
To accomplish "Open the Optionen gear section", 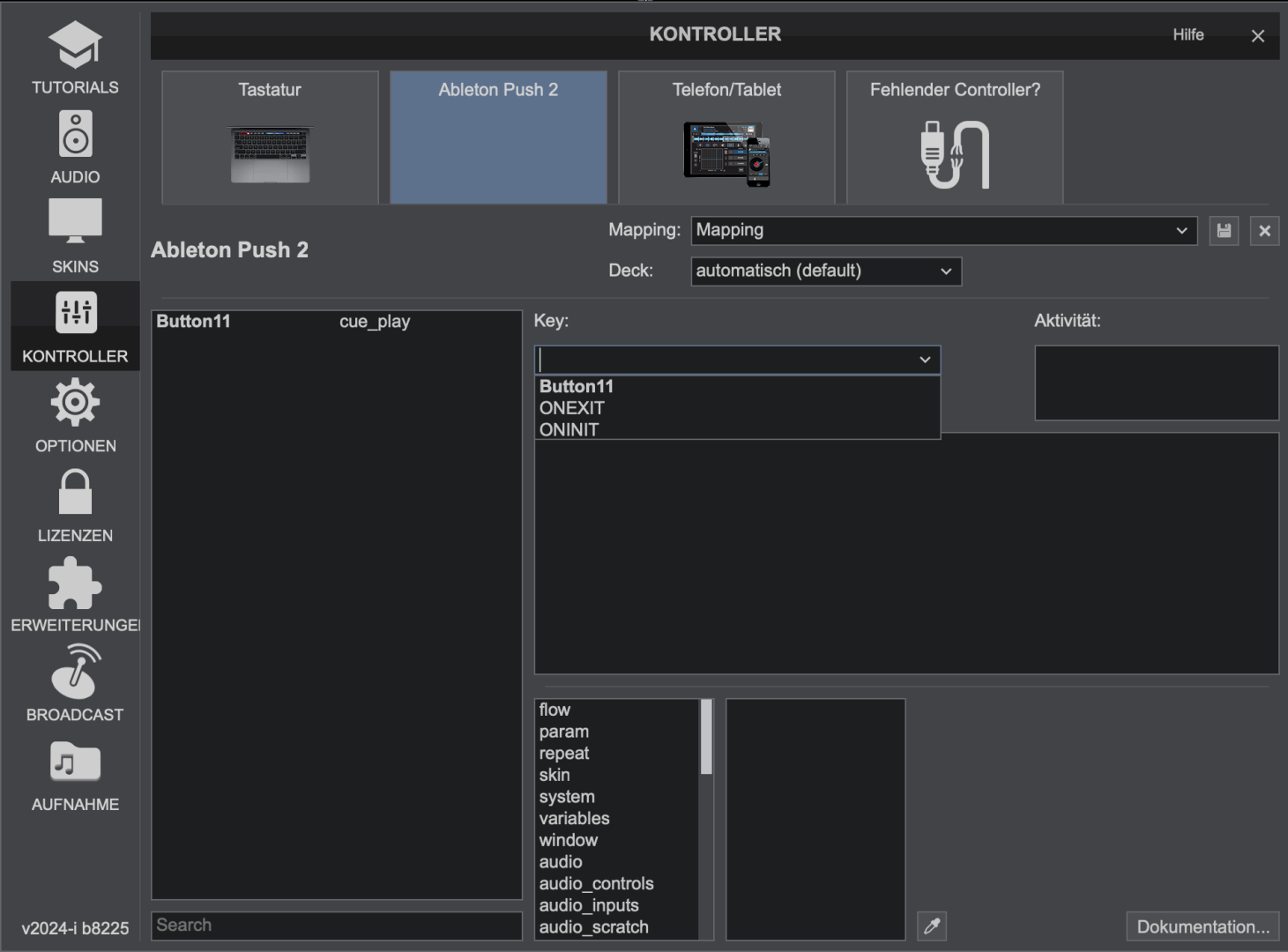I will coord(75,416).
